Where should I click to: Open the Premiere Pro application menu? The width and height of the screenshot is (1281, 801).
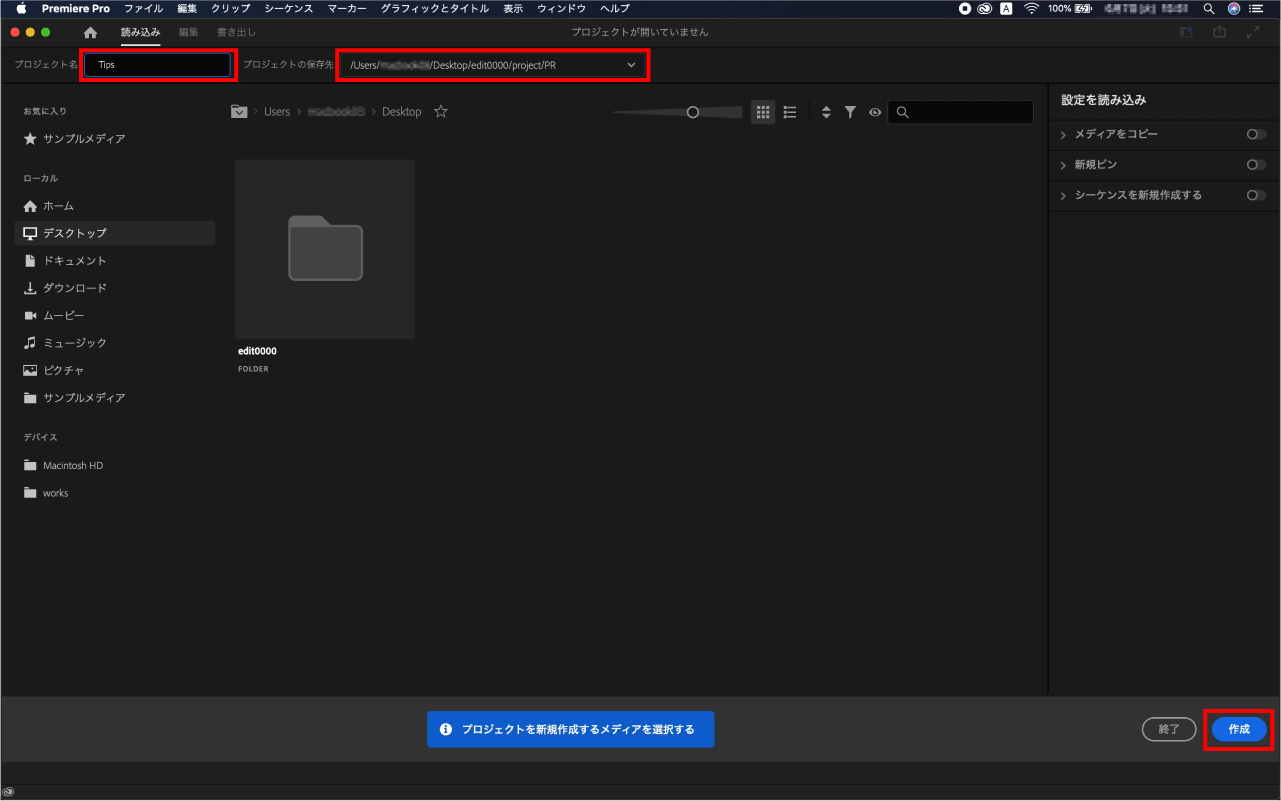(76, 8)
